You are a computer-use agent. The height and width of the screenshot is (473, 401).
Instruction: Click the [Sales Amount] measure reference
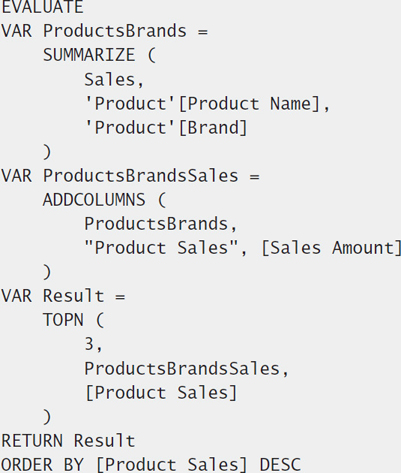coord(331,248)
